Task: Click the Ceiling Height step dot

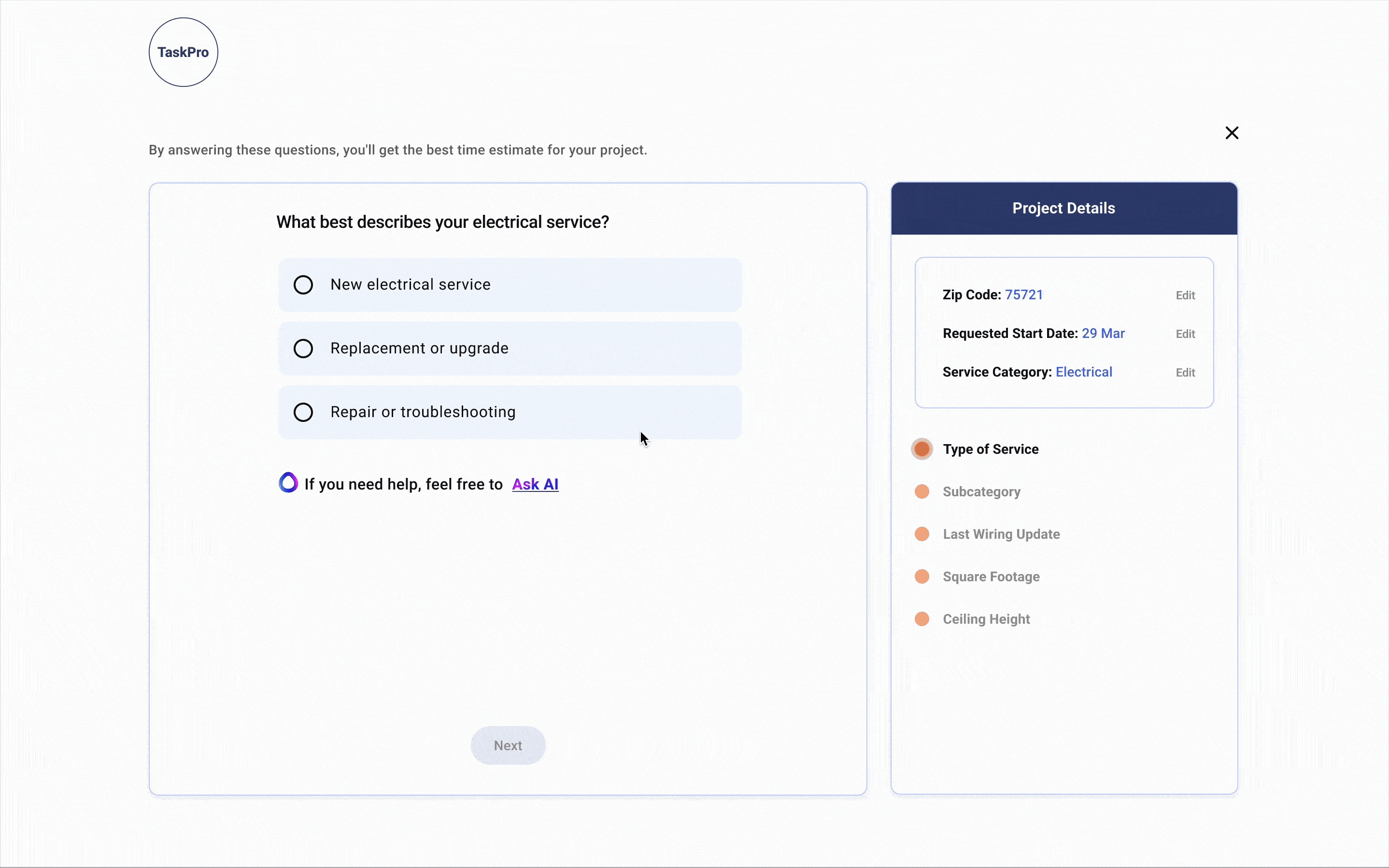Action: pyautogui.click(x=922, y=619)
